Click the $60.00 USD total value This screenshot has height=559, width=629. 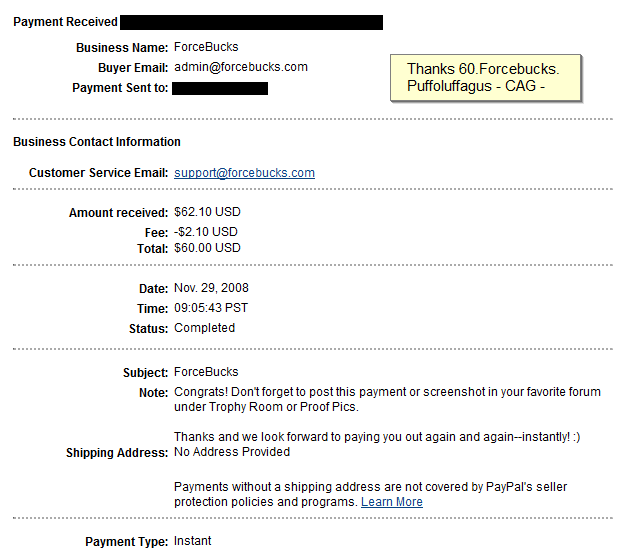tap(207, 248)
